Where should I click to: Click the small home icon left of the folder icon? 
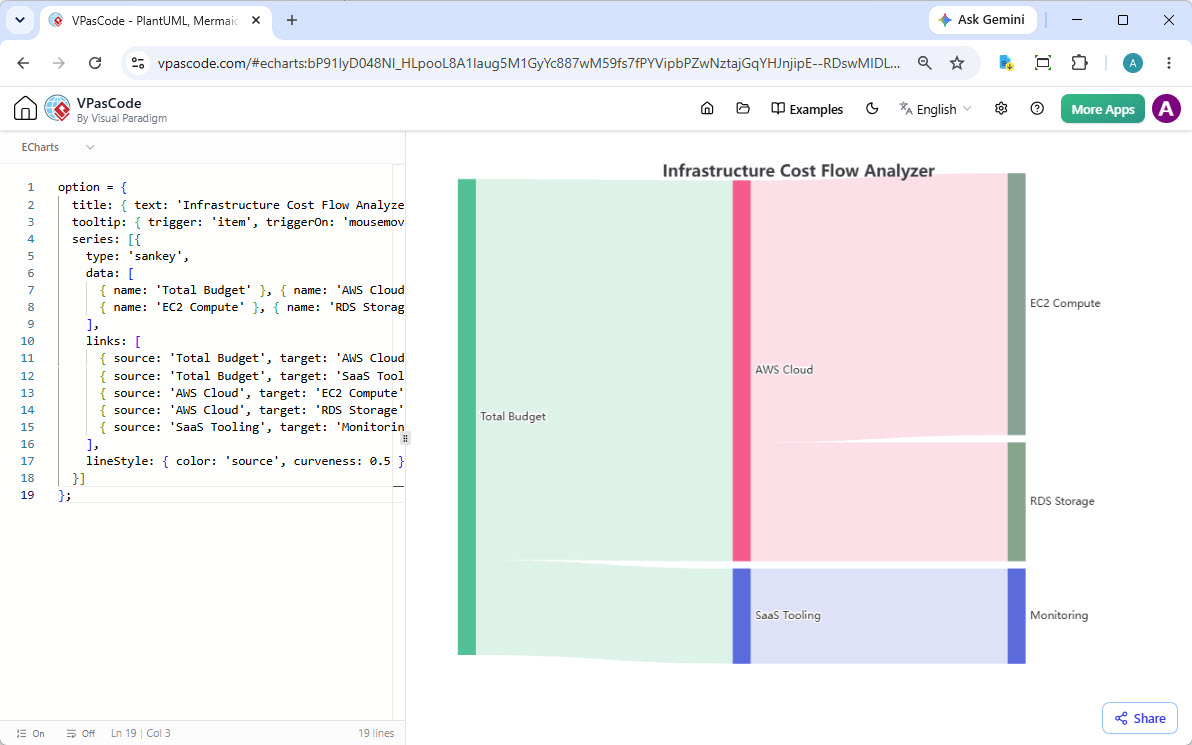[707, 109]
